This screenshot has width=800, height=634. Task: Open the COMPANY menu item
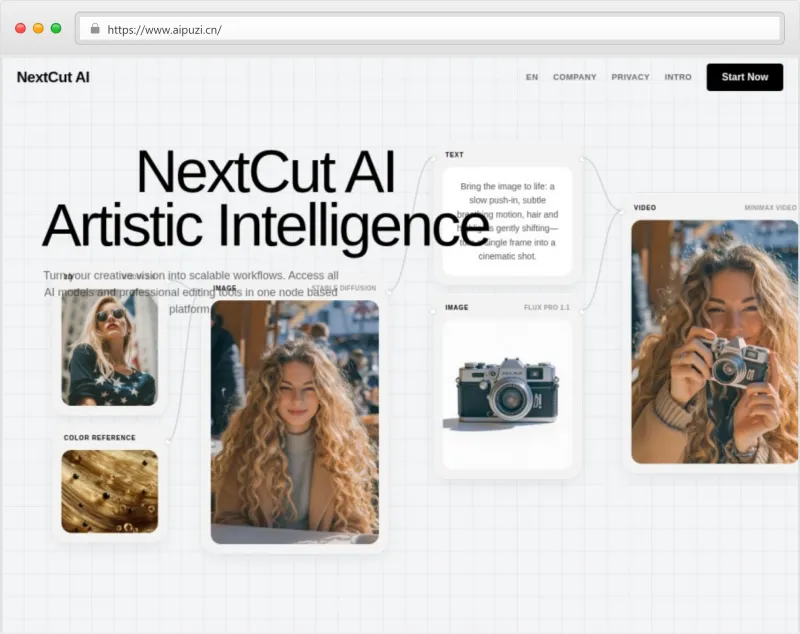pyautogui.click(x=575, y=77)
